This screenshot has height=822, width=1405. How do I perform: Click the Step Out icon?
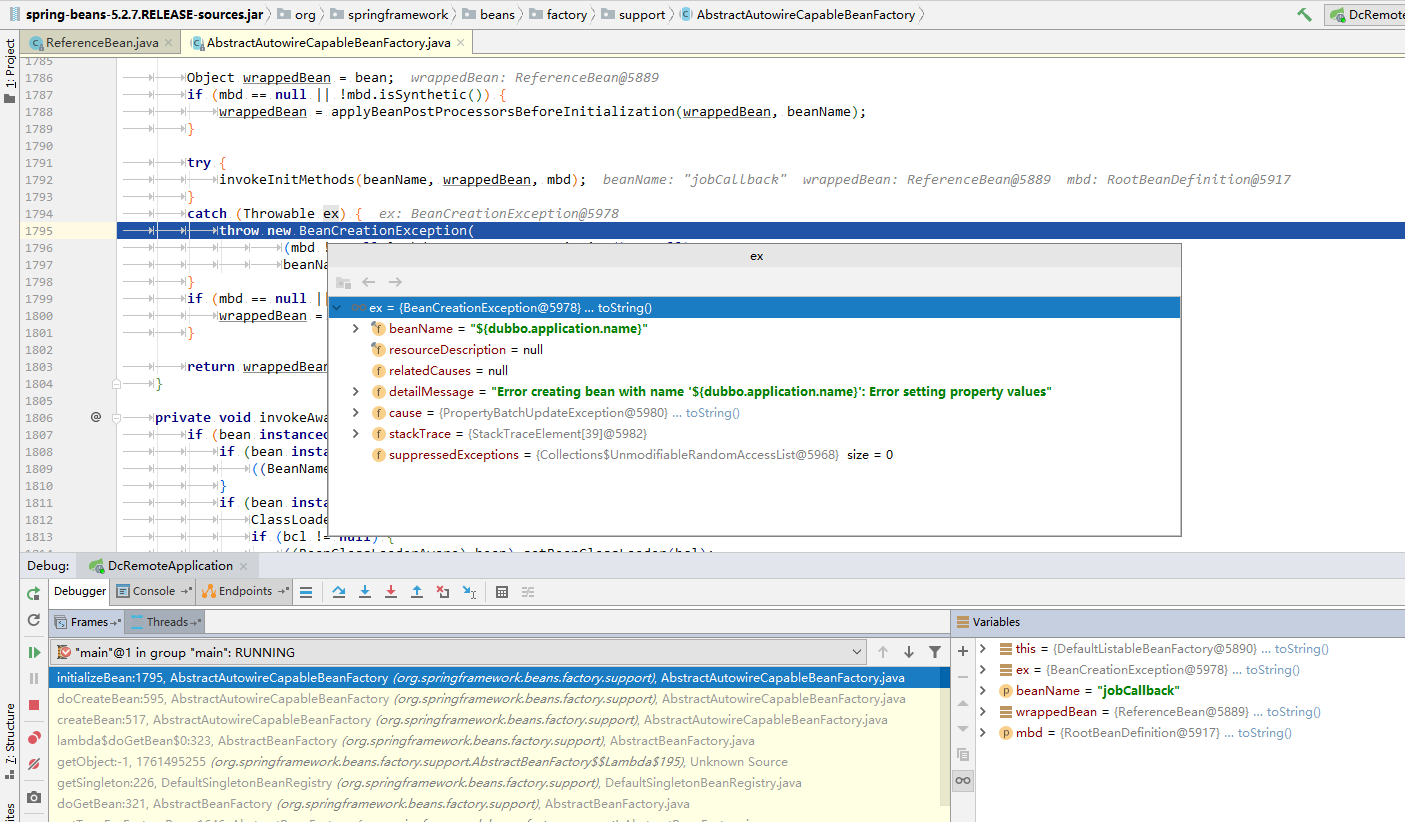(x=417, y=592)
